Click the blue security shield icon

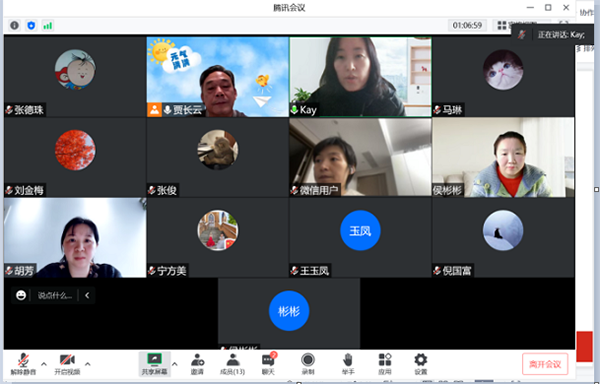(x=31, y=25)
